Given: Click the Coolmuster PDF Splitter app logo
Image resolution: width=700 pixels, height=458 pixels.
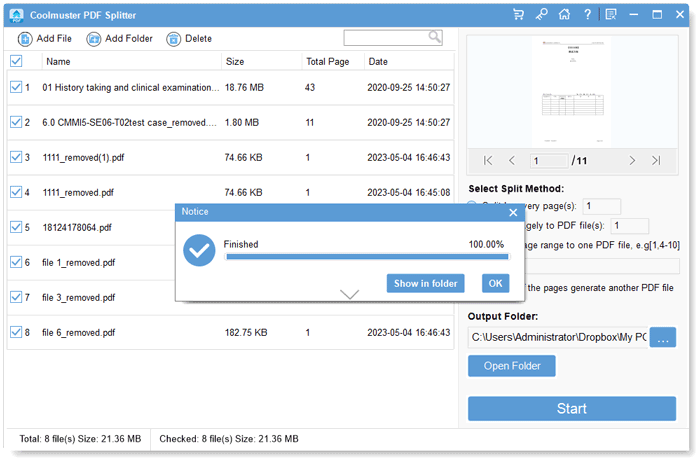Looking at the screenshot, I should pos(17,15).
